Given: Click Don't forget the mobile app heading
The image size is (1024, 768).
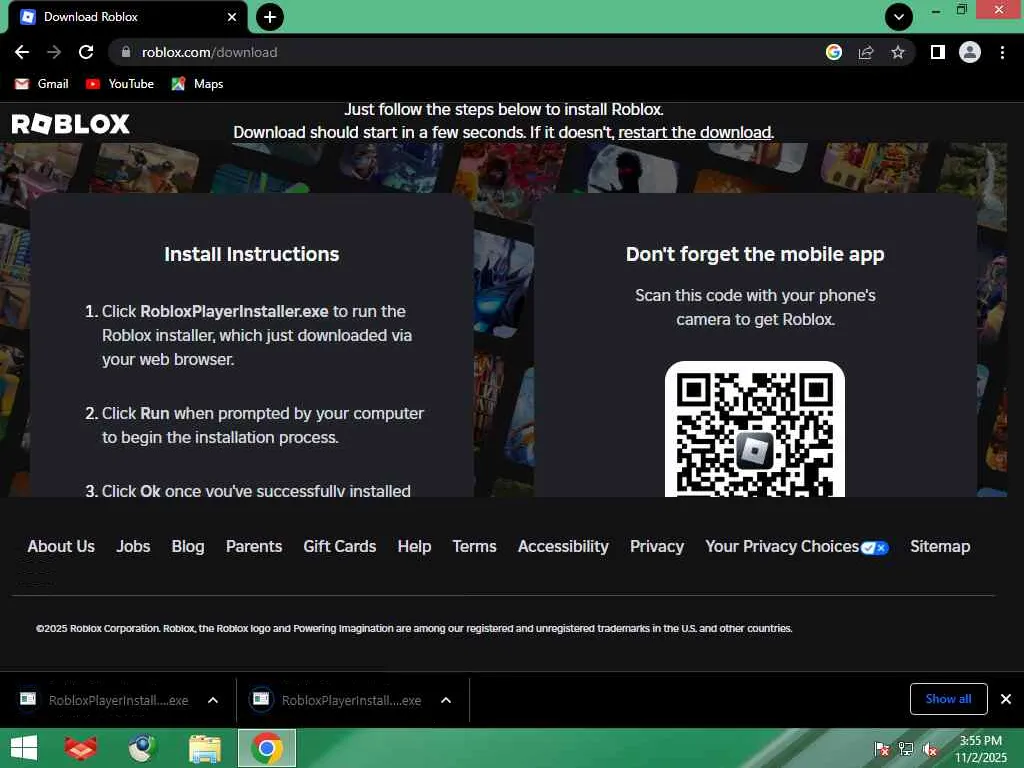Looking at the screenshot, I should [x=755, y=254].
